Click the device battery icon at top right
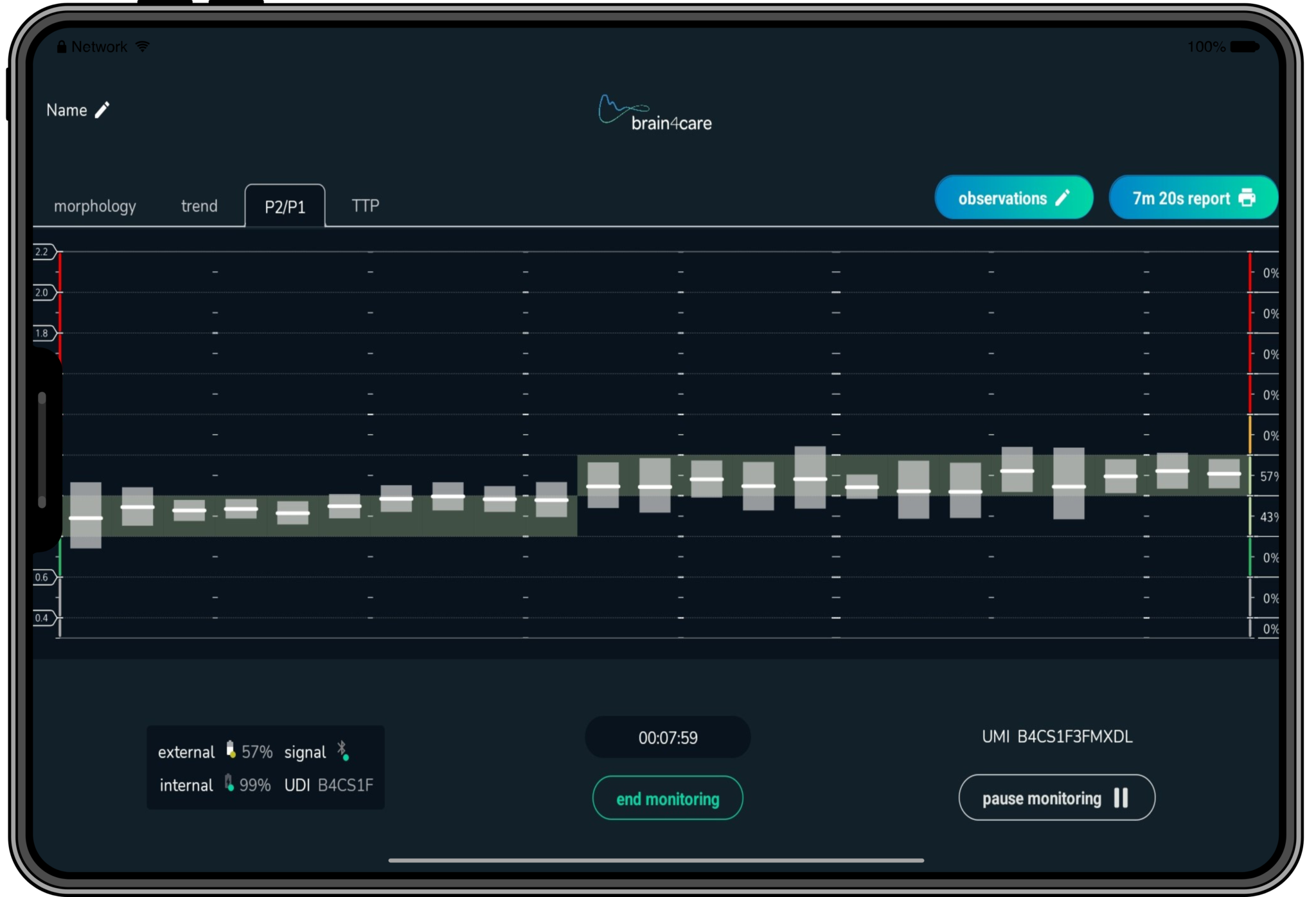The width and height of the screenshot is (1316, 897). [x=1245, y=47]
